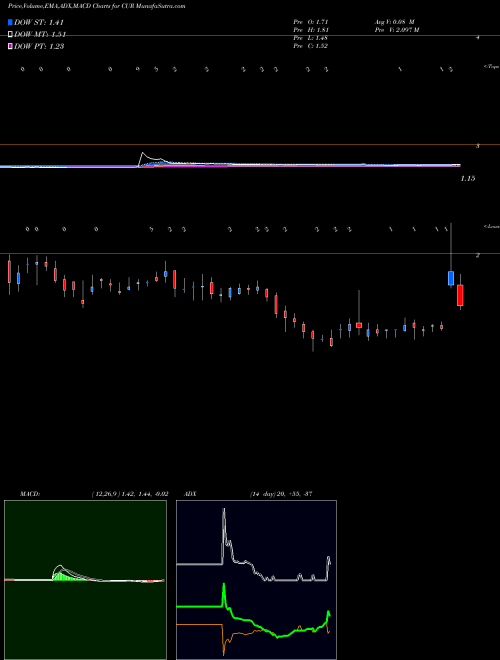
Task: Click the 'Avg V: 0.08 M' value
Action: (395, 21)
